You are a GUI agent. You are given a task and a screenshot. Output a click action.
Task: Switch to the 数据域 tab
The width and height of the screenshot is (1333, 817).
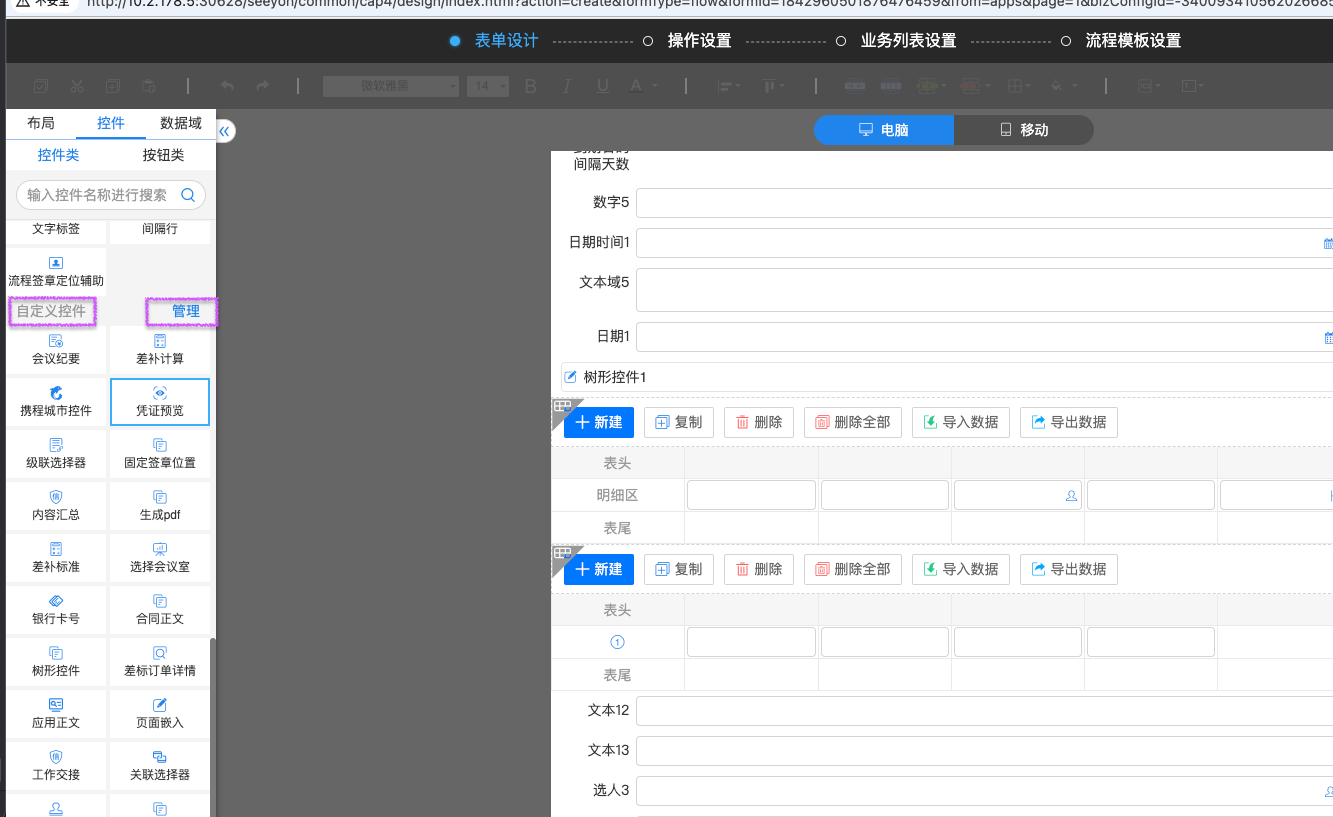point(181,123)
